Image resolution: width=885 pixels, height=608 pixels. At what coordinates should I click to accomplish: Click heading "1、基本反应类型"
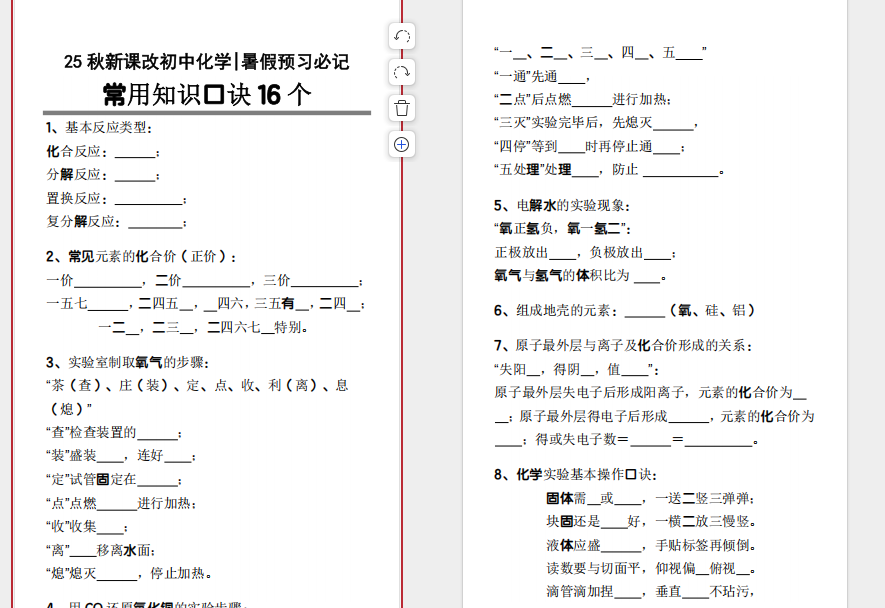coord(100,128)
